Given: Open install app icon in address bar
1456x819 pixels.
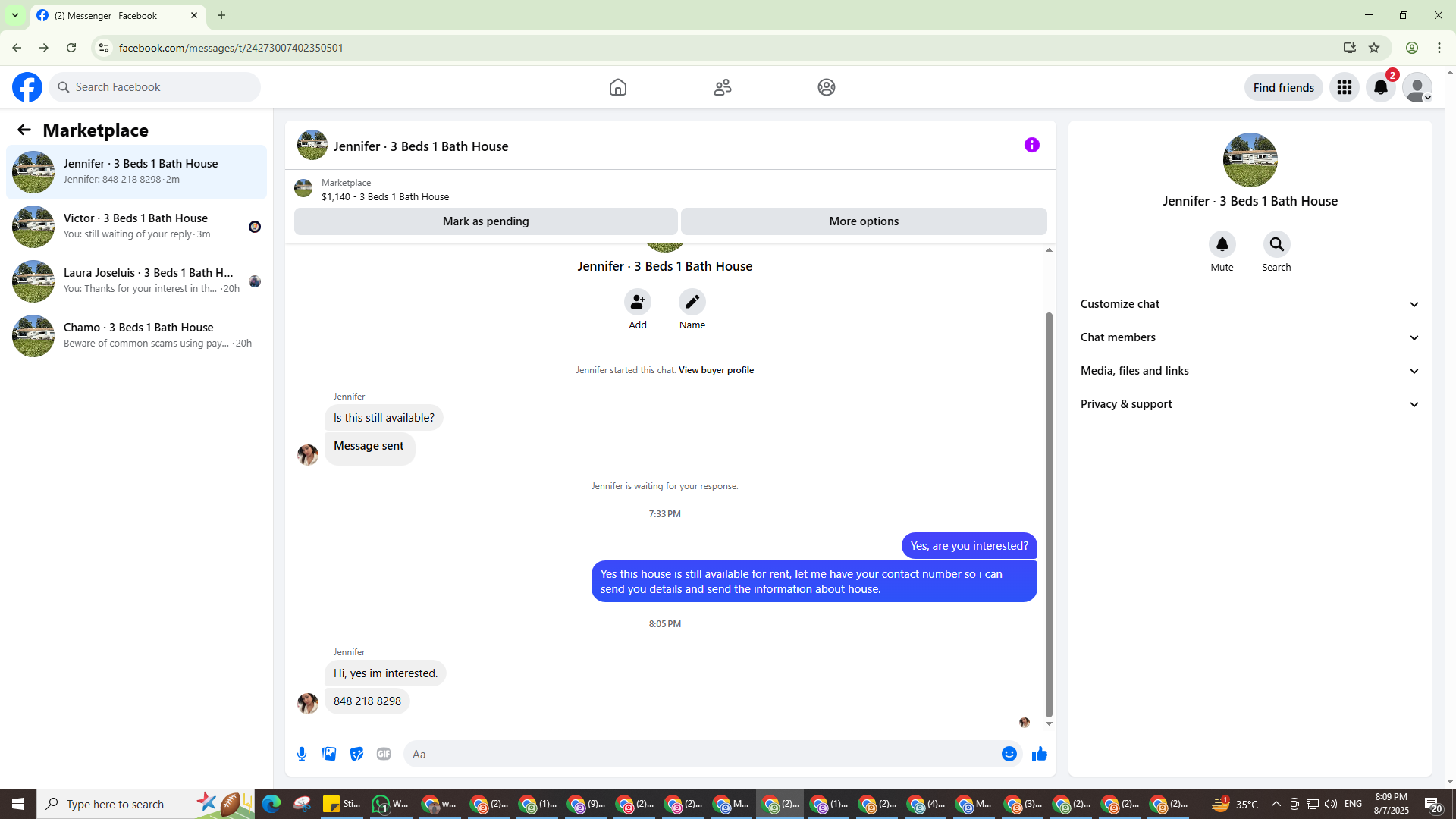Looking at the screenshot, I should pos(1350,48).
